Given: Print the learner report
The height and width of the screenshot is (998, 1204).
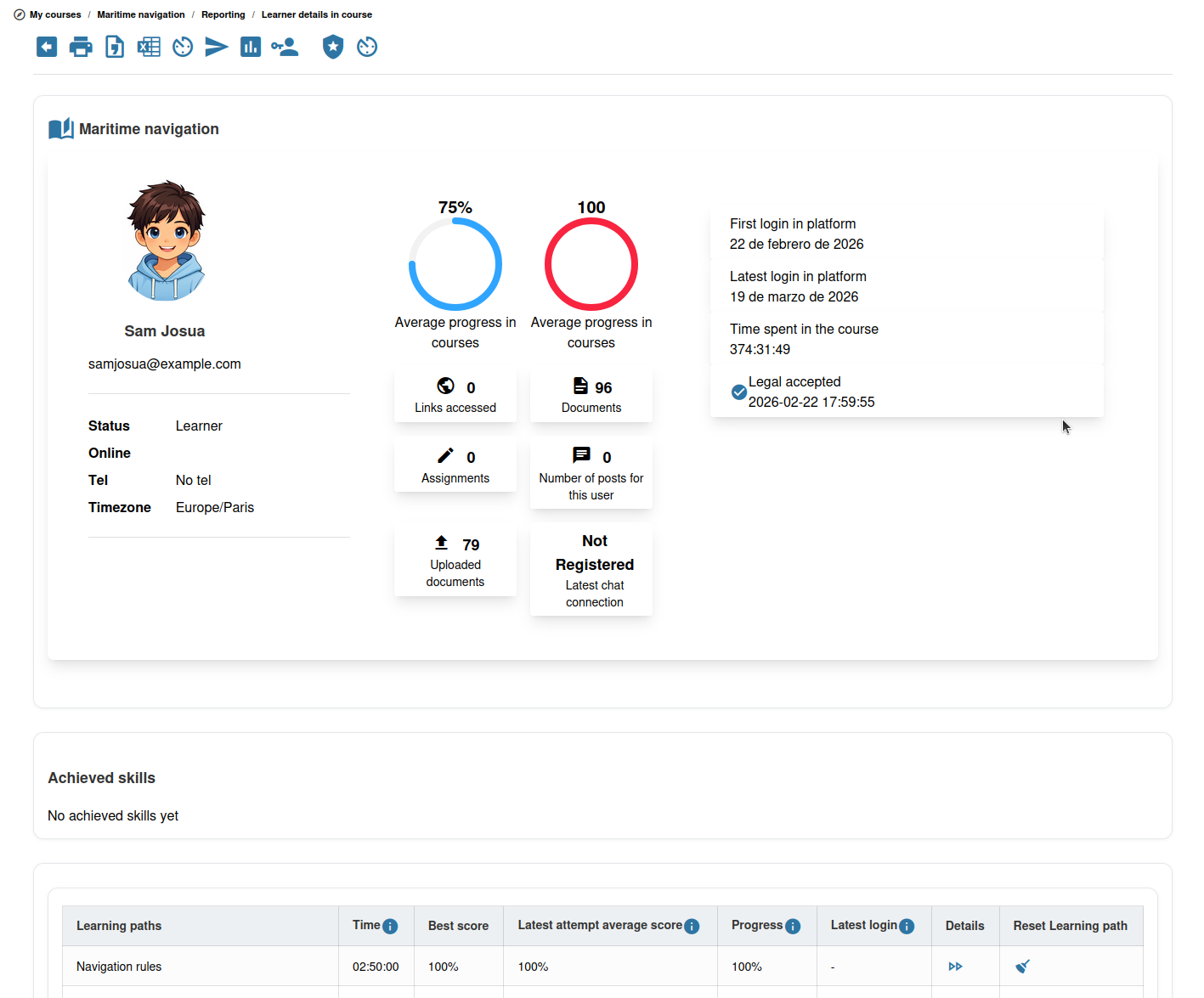Looking at the screenshot, I should tap(81, 47).
